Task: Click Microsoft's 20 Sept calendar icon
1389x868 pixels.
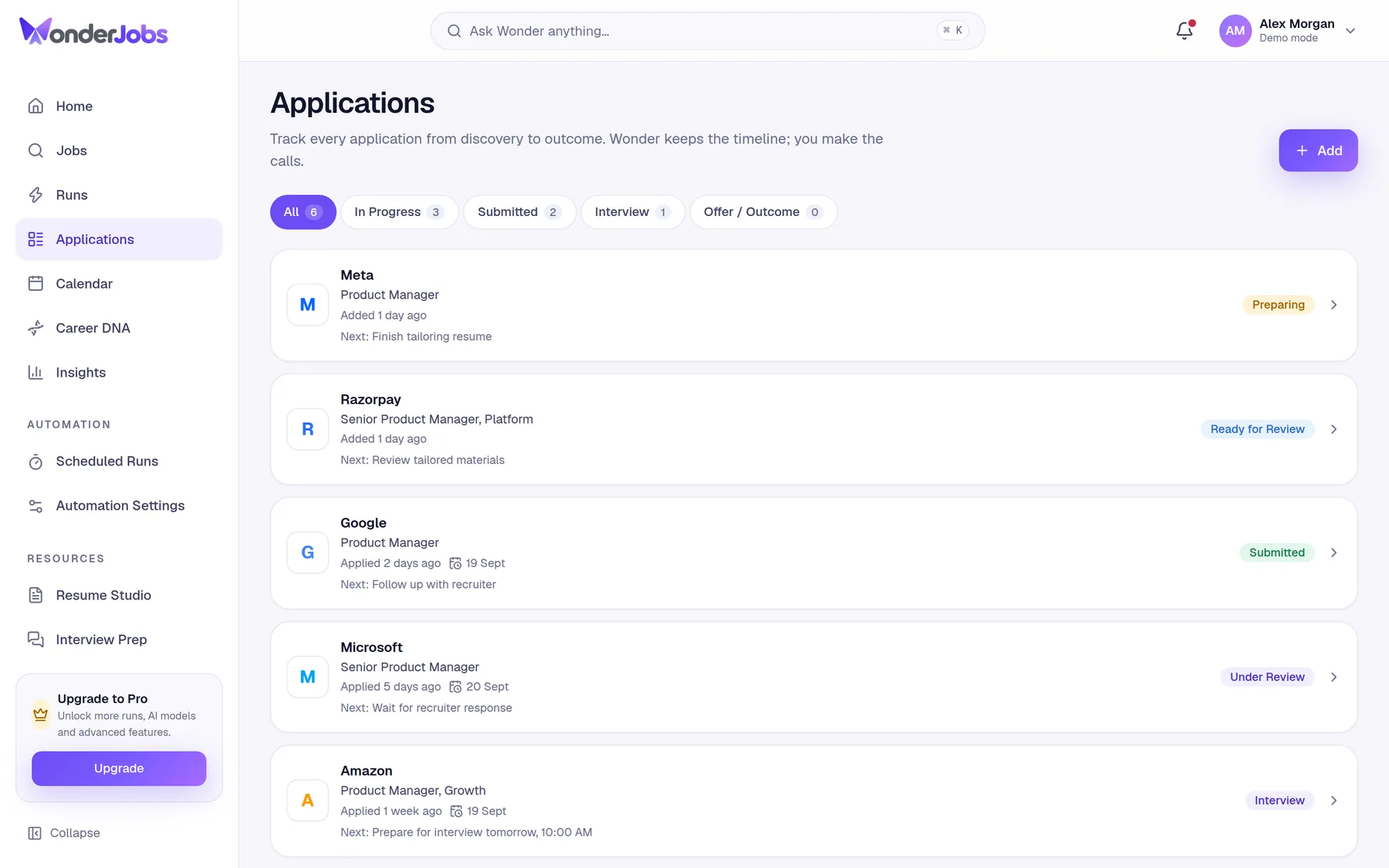Action: click(455, 687)
